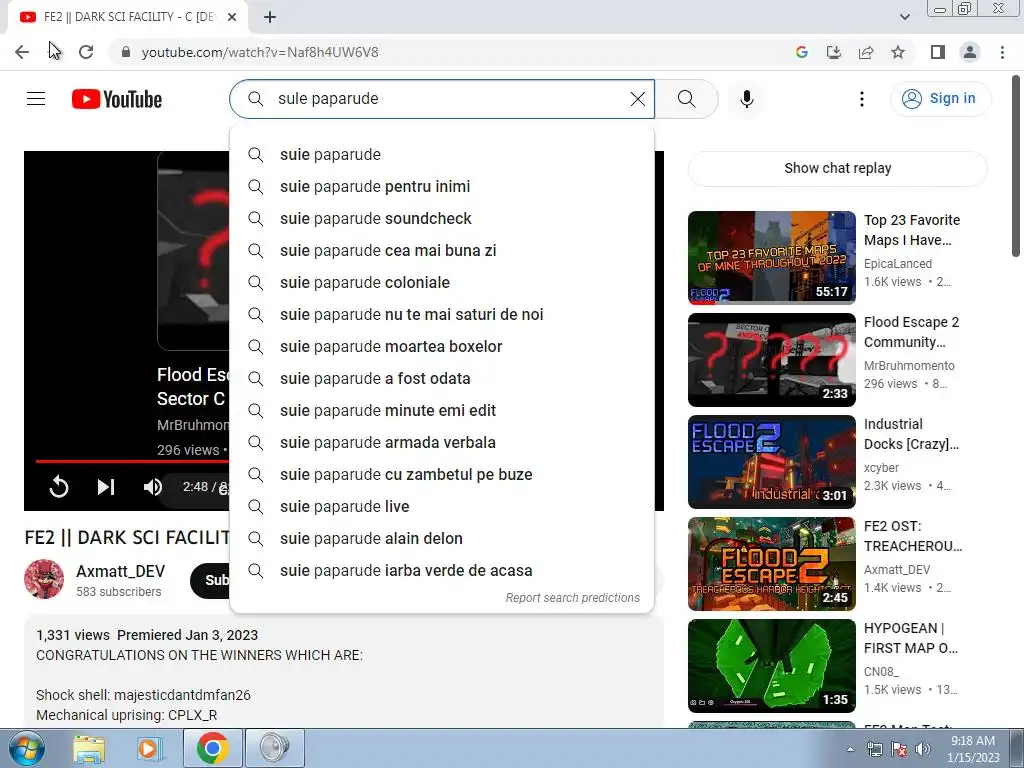Open the YouTube guide hamburger menu

[x=36, y=99]
